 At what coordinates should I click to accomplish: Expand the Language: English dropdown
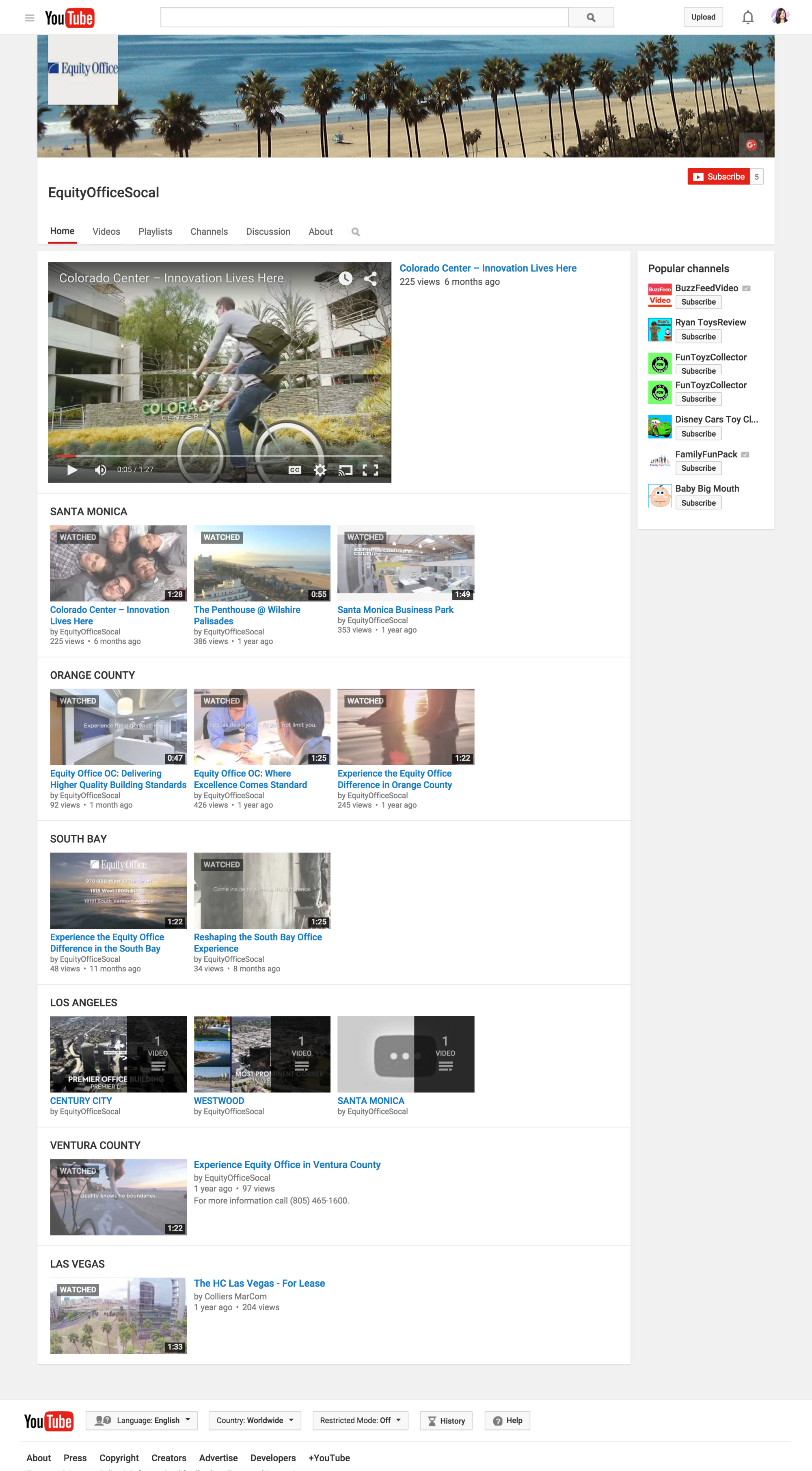tap(142, 1421)
